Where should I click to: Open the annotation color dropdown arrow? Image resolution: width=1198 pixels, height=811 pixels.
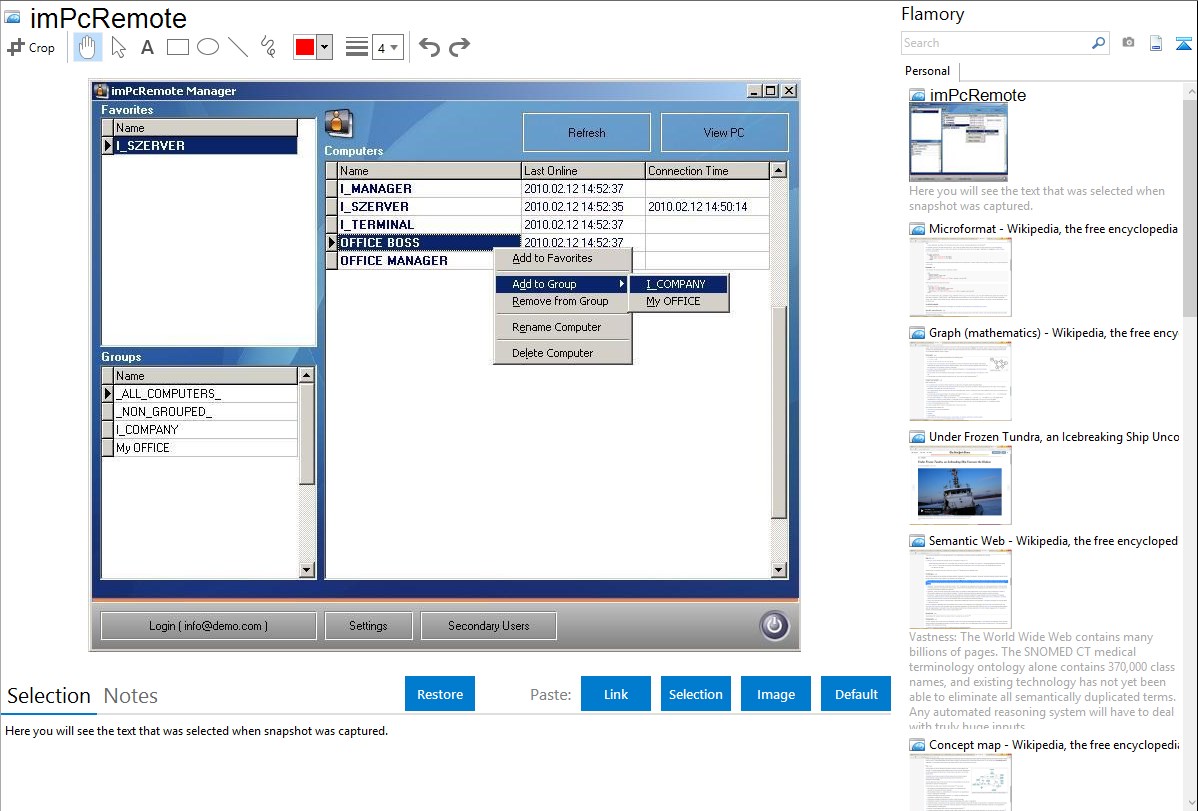tap(325, 47)
